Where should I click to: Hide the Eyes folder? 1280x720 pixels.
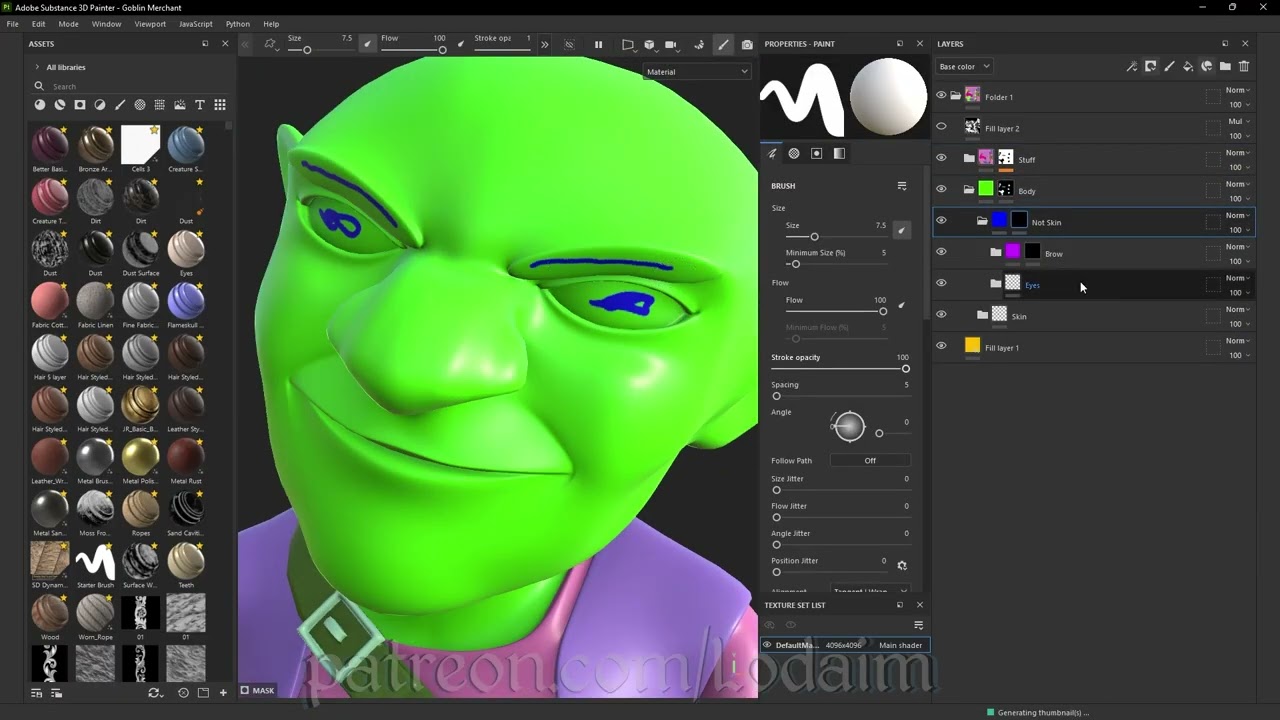click(941, 283)
